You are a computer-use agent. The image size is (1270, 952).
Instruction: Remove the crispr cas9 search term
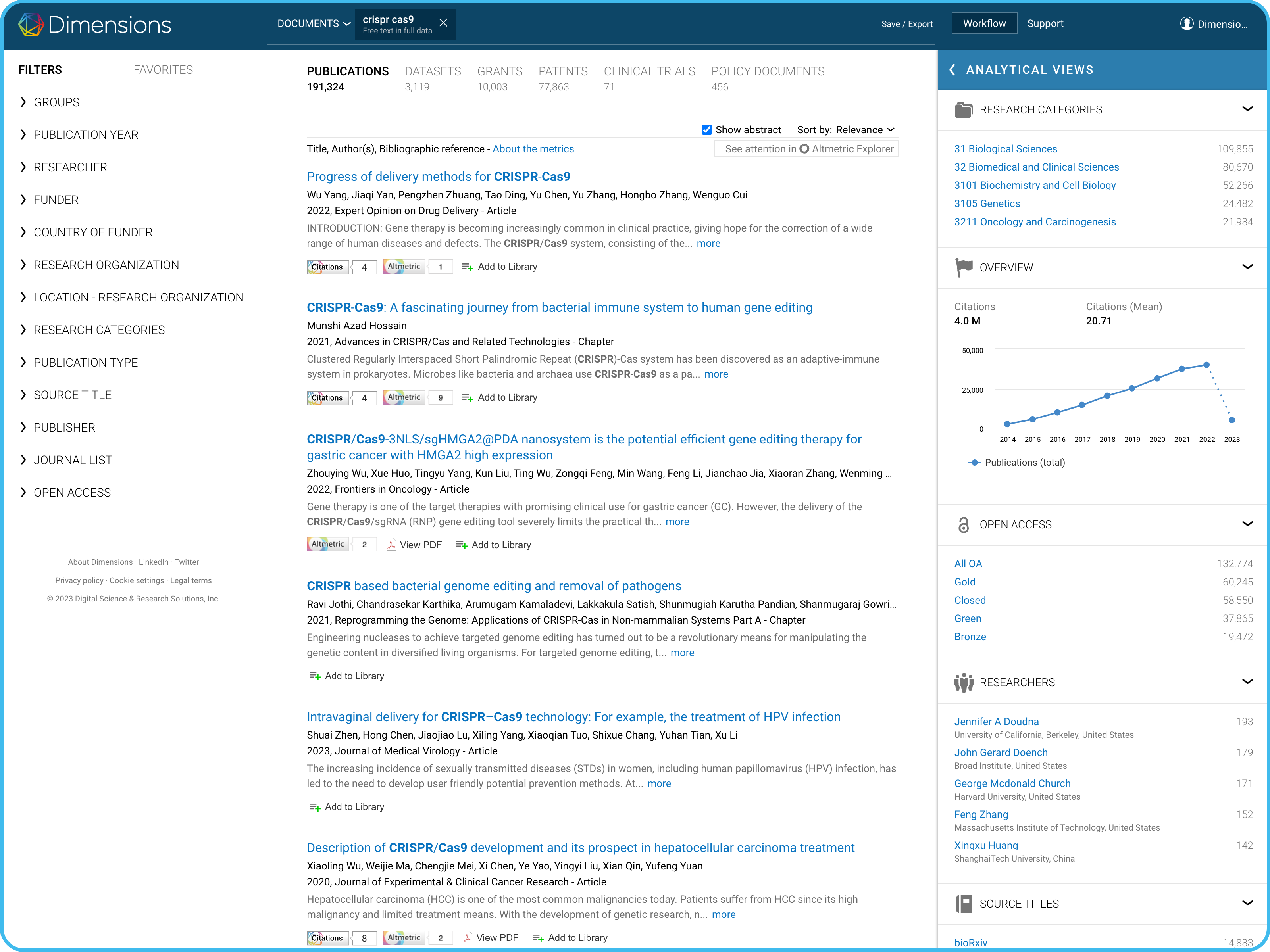point(443,23)
